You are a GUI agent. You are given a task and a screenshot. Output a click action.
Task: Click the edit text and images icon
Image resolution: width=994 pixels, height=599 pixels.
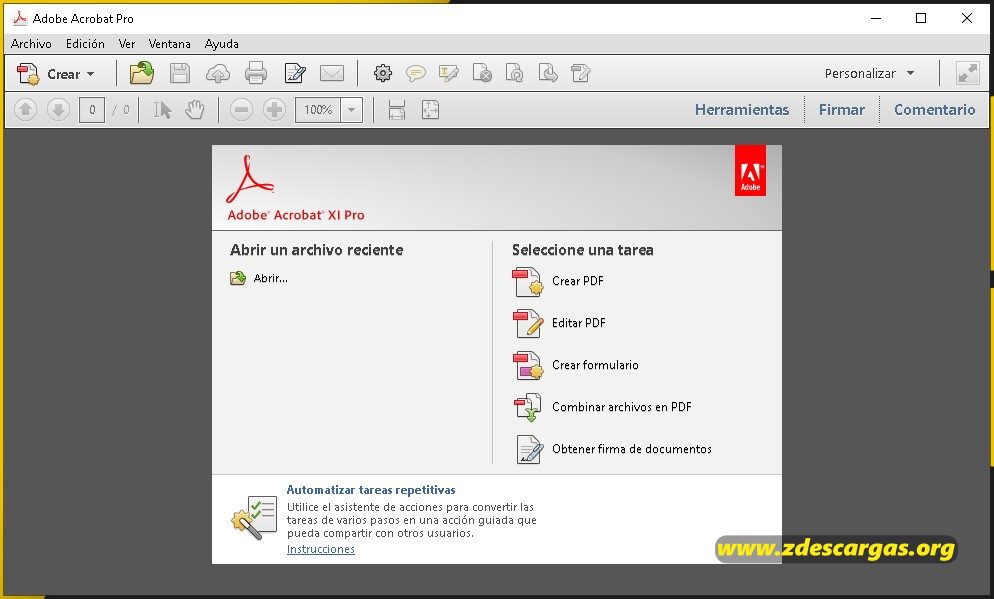pyautogui.click(x=580, y=73)
